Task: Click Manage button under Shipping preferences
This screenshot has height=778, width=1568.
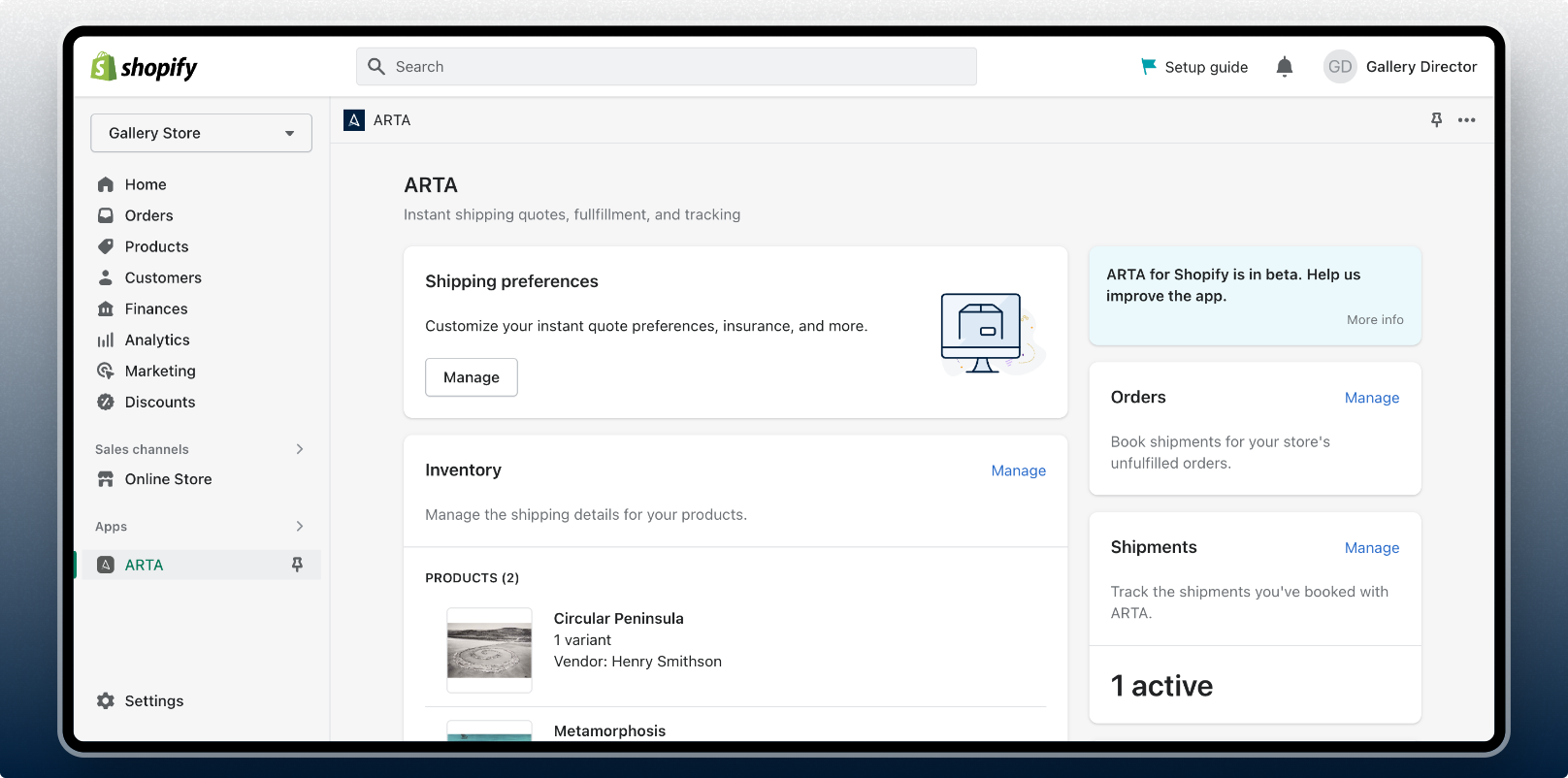Action: coord(472,377)
